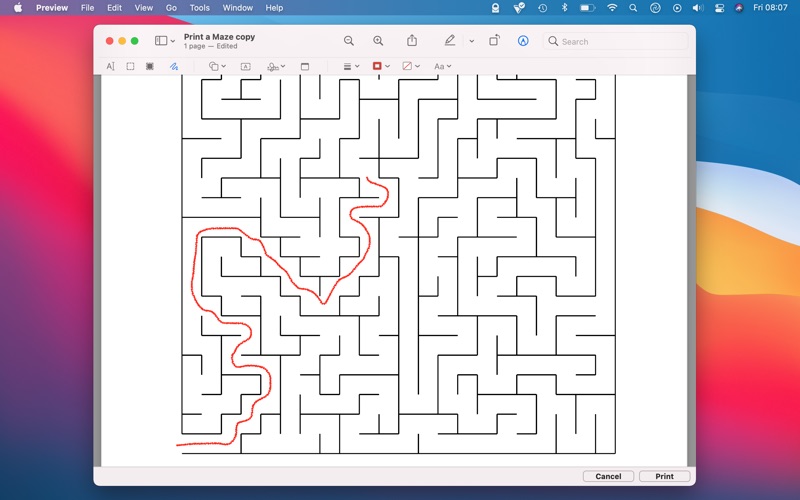Open the red Border Color picker
The image size is (800, 500).
pos(381,66)
